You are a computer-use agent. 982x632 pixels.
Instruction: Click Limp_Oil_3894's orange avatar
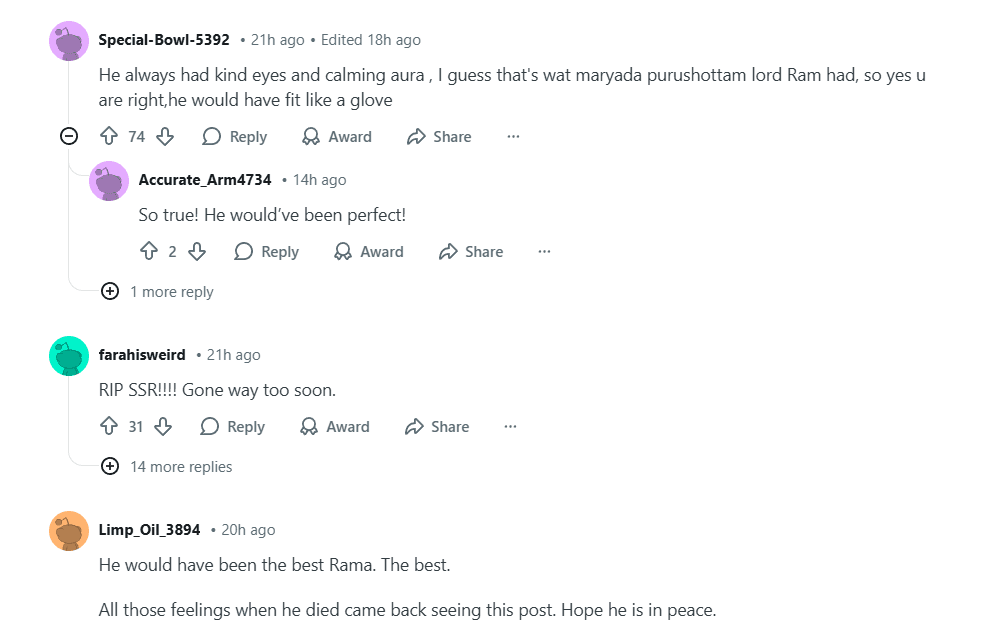tap(69, 531)
